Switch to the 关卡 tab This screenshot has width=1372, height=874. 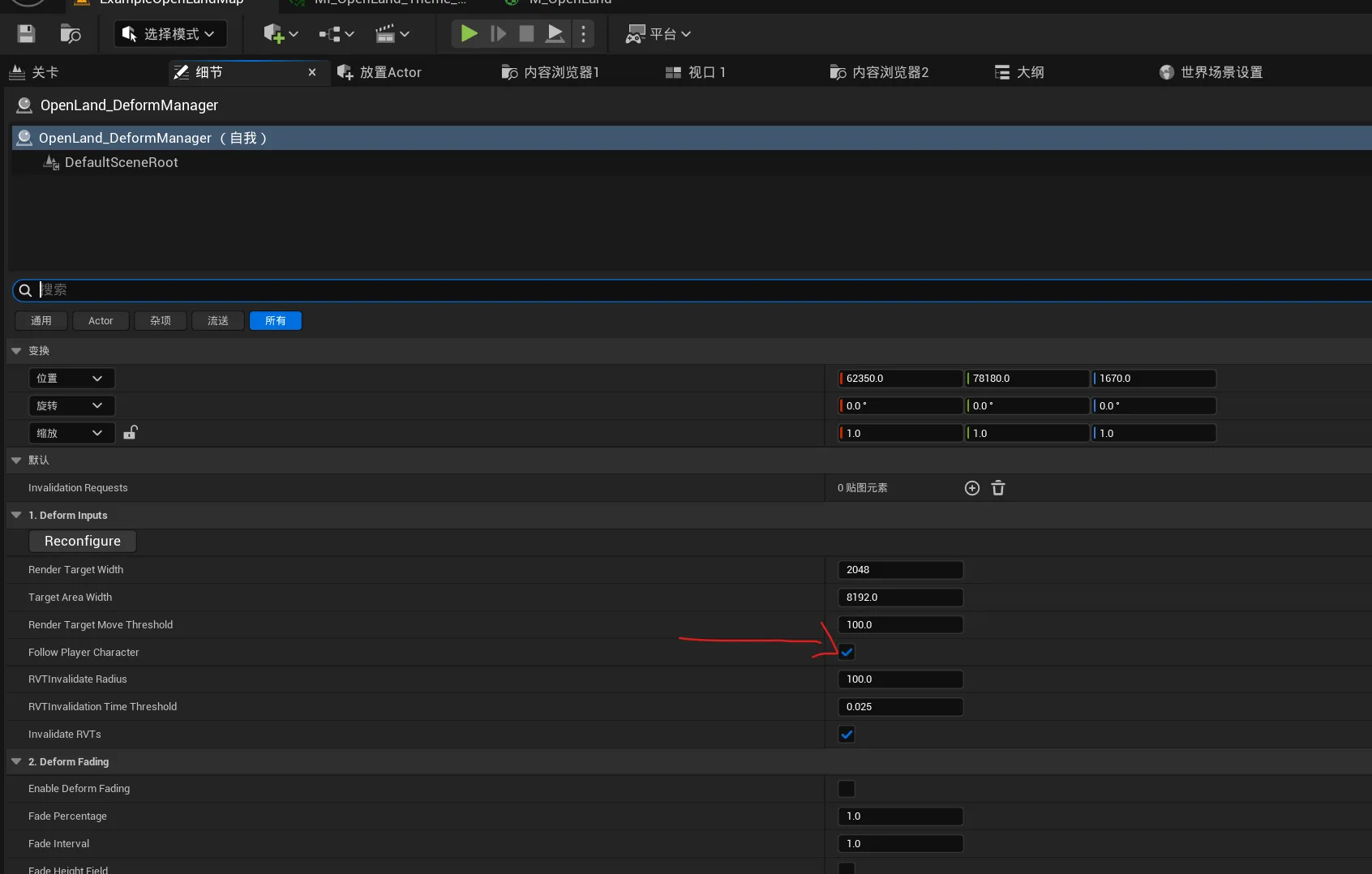click(34, 72)
